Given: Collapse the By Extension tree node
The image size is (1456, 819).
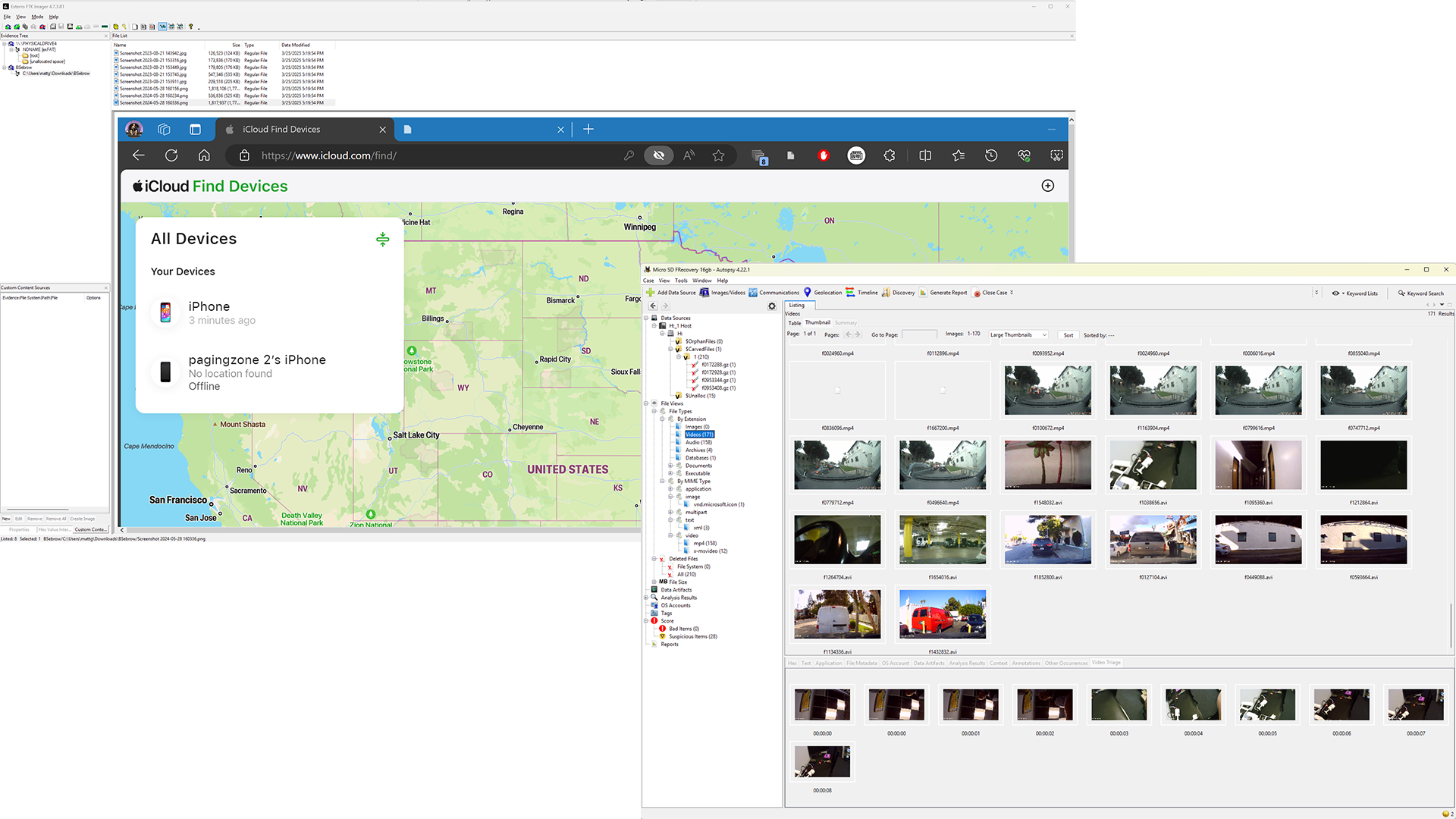Looking at the screenshot, I should 662,419.
